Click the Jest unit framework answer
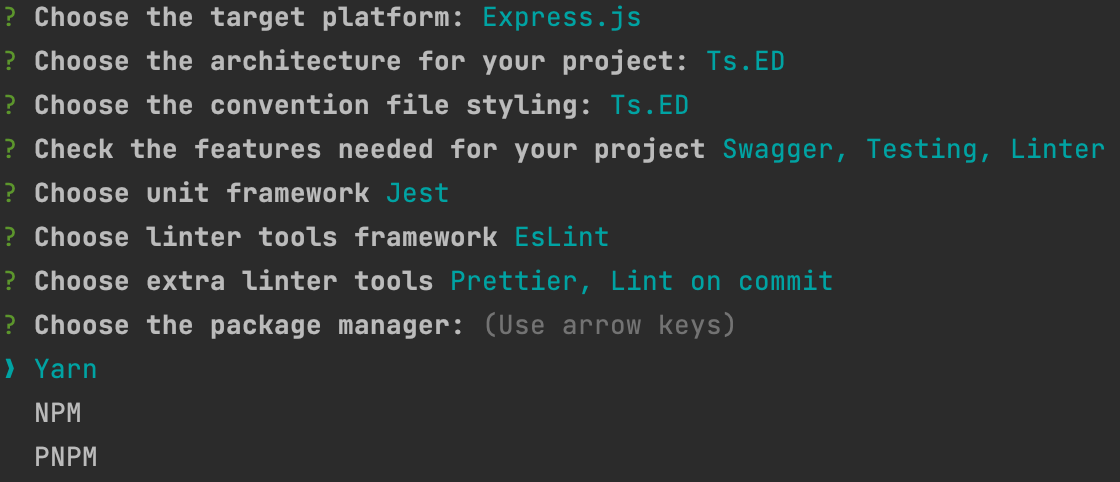The height and width of the screenshot is (482, 1120). pos(418,194)
